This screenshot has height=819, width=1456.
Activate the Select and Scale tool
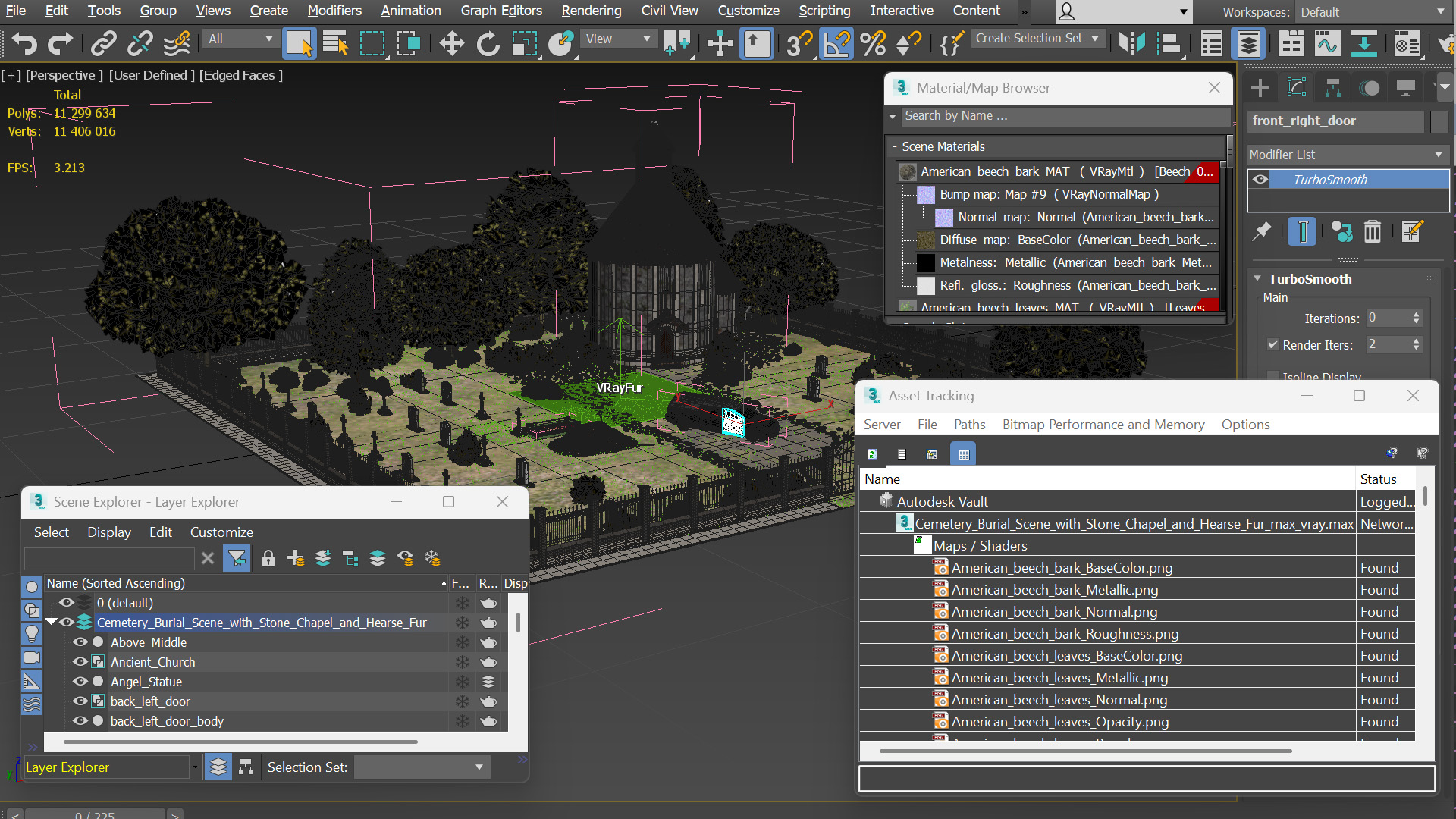click(x=524, y=43)
